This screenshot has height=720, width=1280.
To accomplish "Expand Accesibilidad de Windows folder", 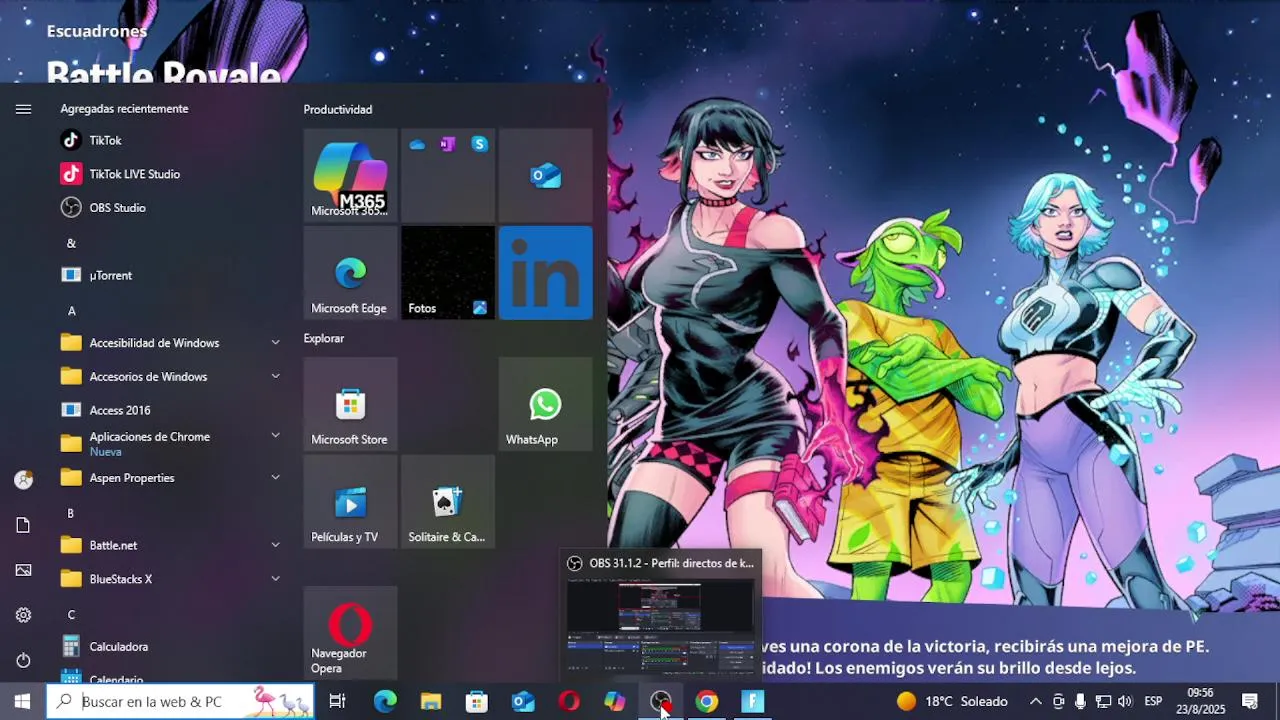I will (x=170, y=343).
